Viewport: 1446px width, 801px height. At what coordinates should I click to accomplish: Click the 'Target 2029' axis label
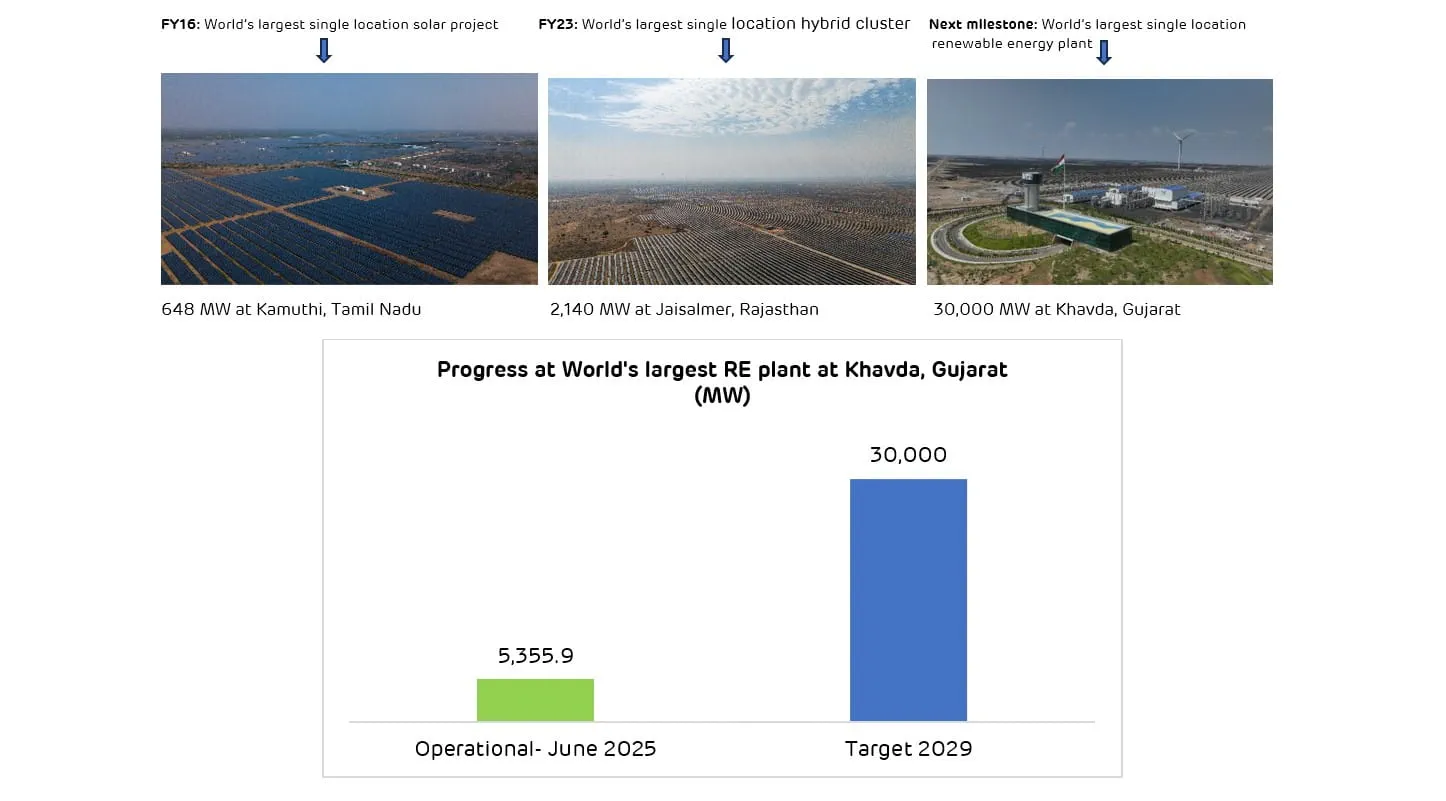[x=908, y=749]
